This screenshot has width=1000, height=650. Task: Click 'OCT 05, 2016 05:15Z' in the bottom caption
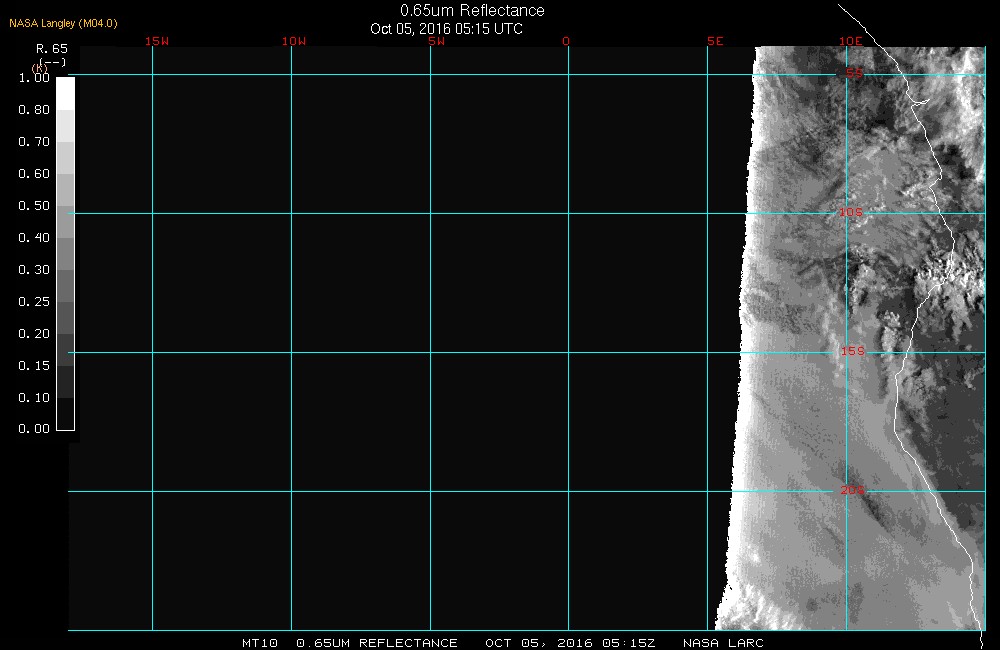(x=570, y=643)
